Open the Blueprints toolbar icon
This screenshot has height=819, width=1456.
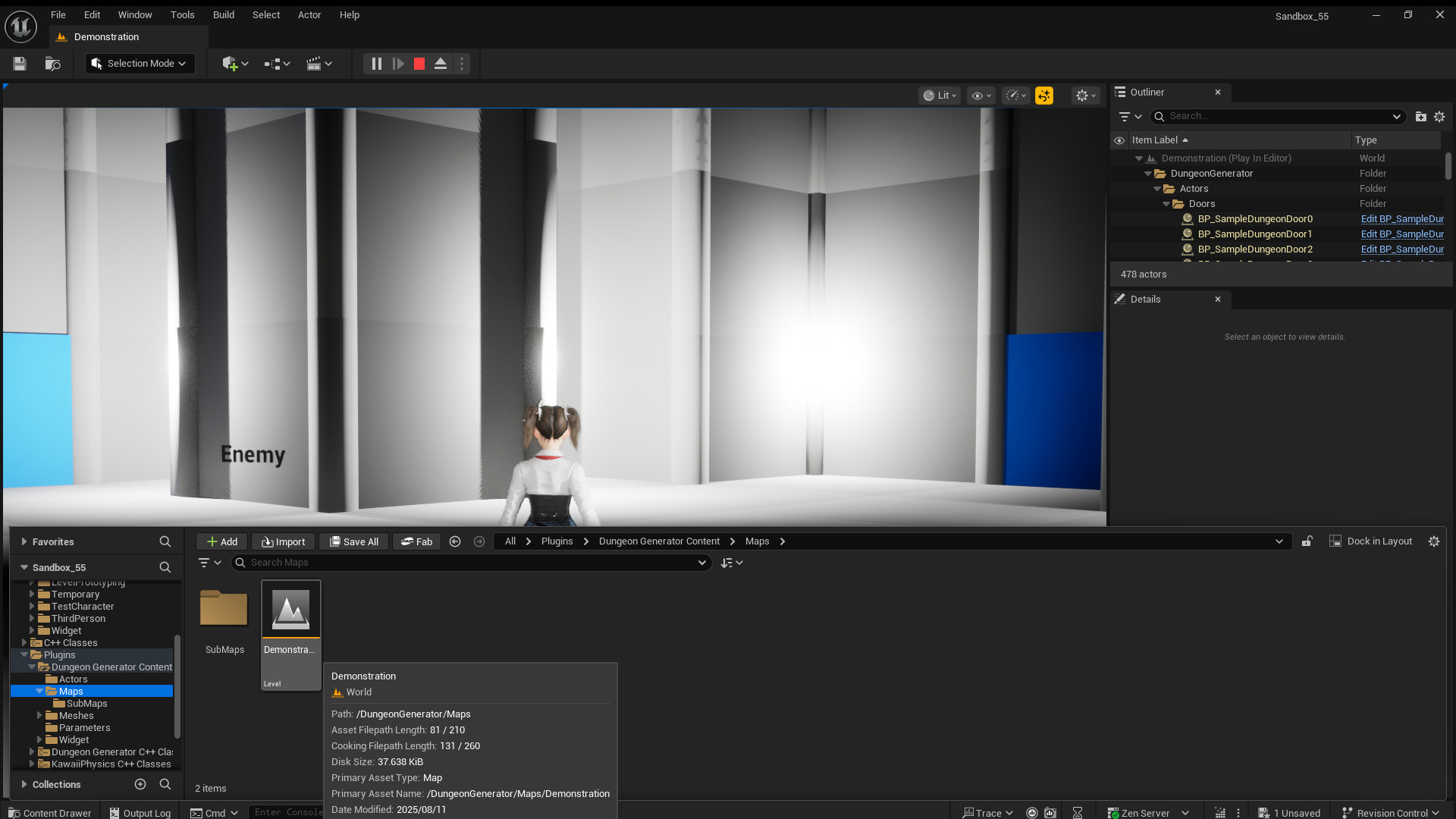click(277, 64)
